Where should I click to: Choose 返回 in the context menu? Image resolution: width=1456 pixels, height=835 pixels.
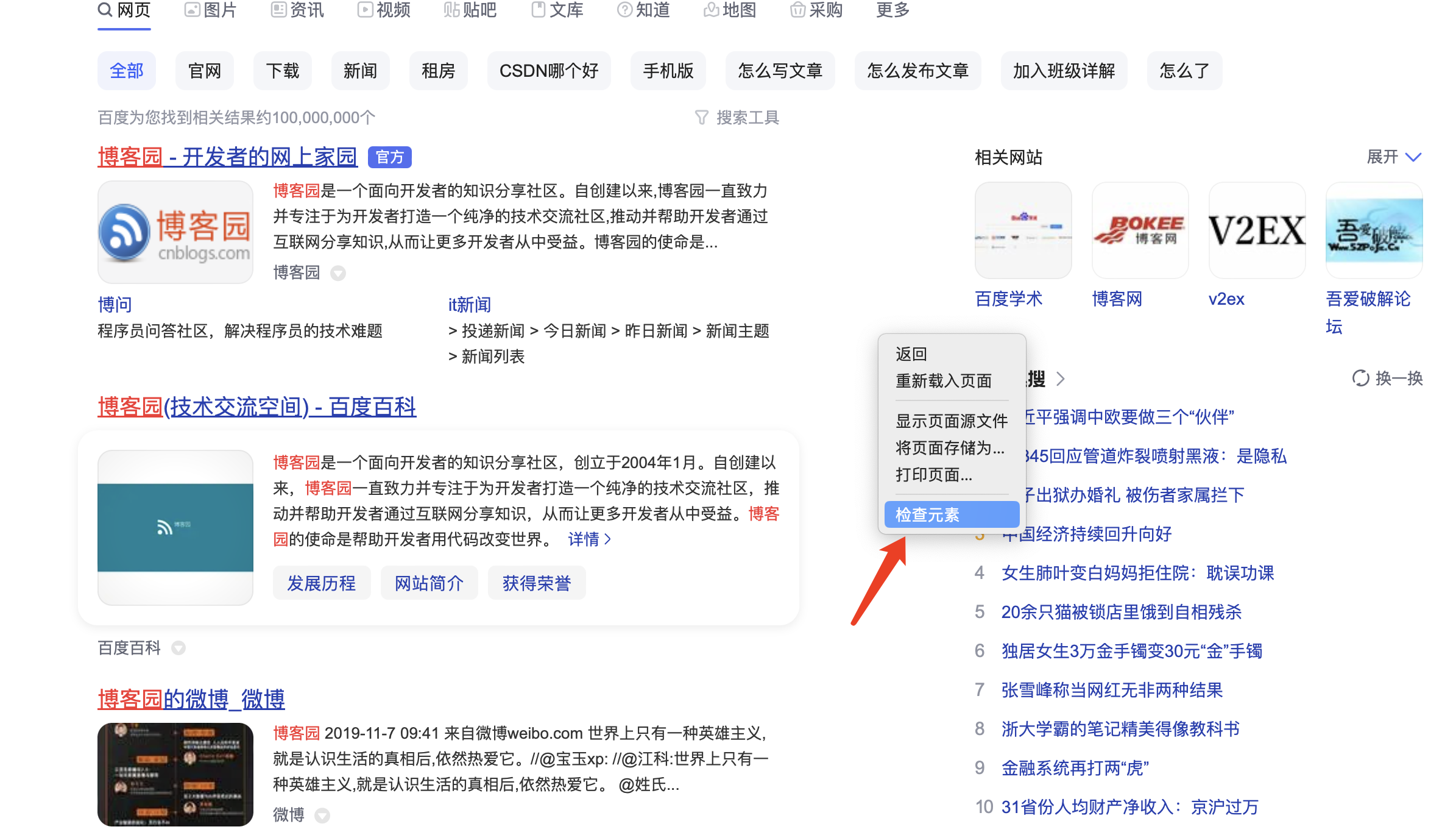pyautogui.click(x=952, y=354)
